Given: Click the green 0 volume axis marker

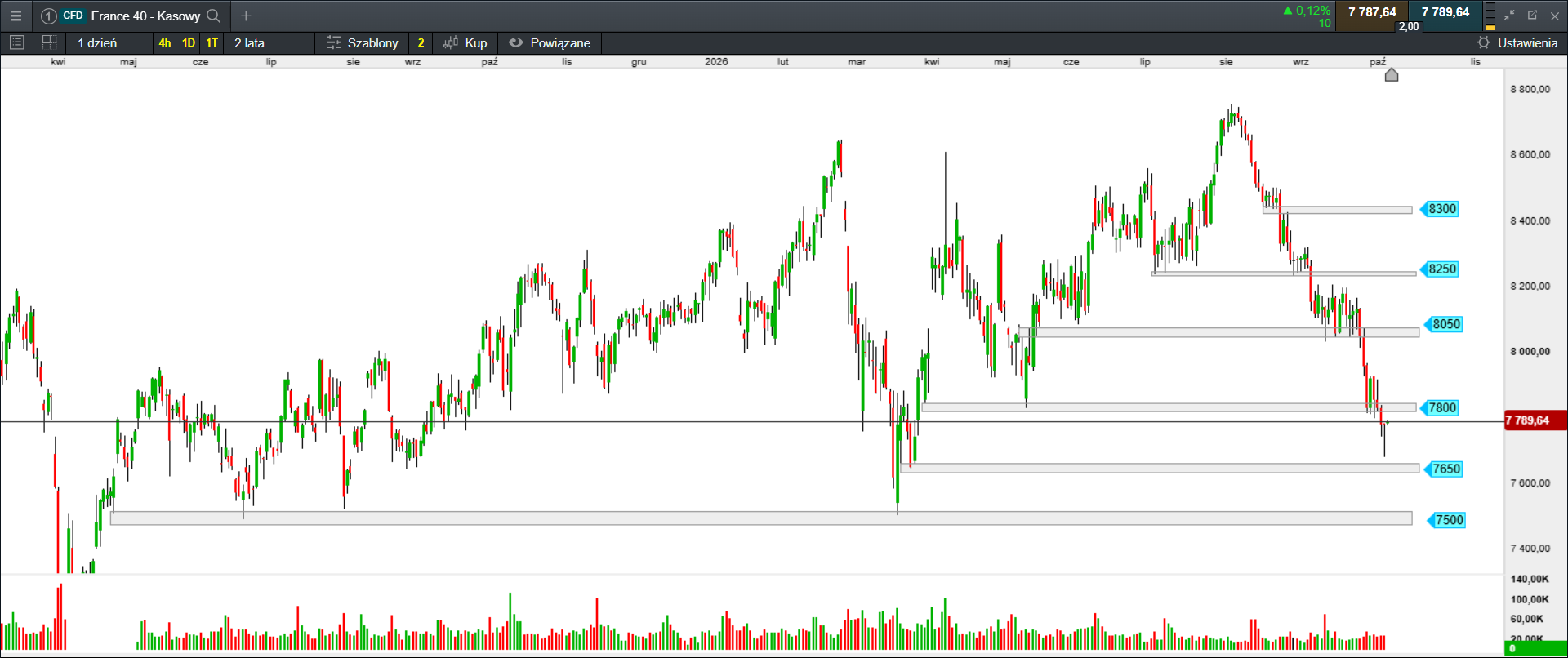Looking at the screenshot, I should pos(1535,648).
